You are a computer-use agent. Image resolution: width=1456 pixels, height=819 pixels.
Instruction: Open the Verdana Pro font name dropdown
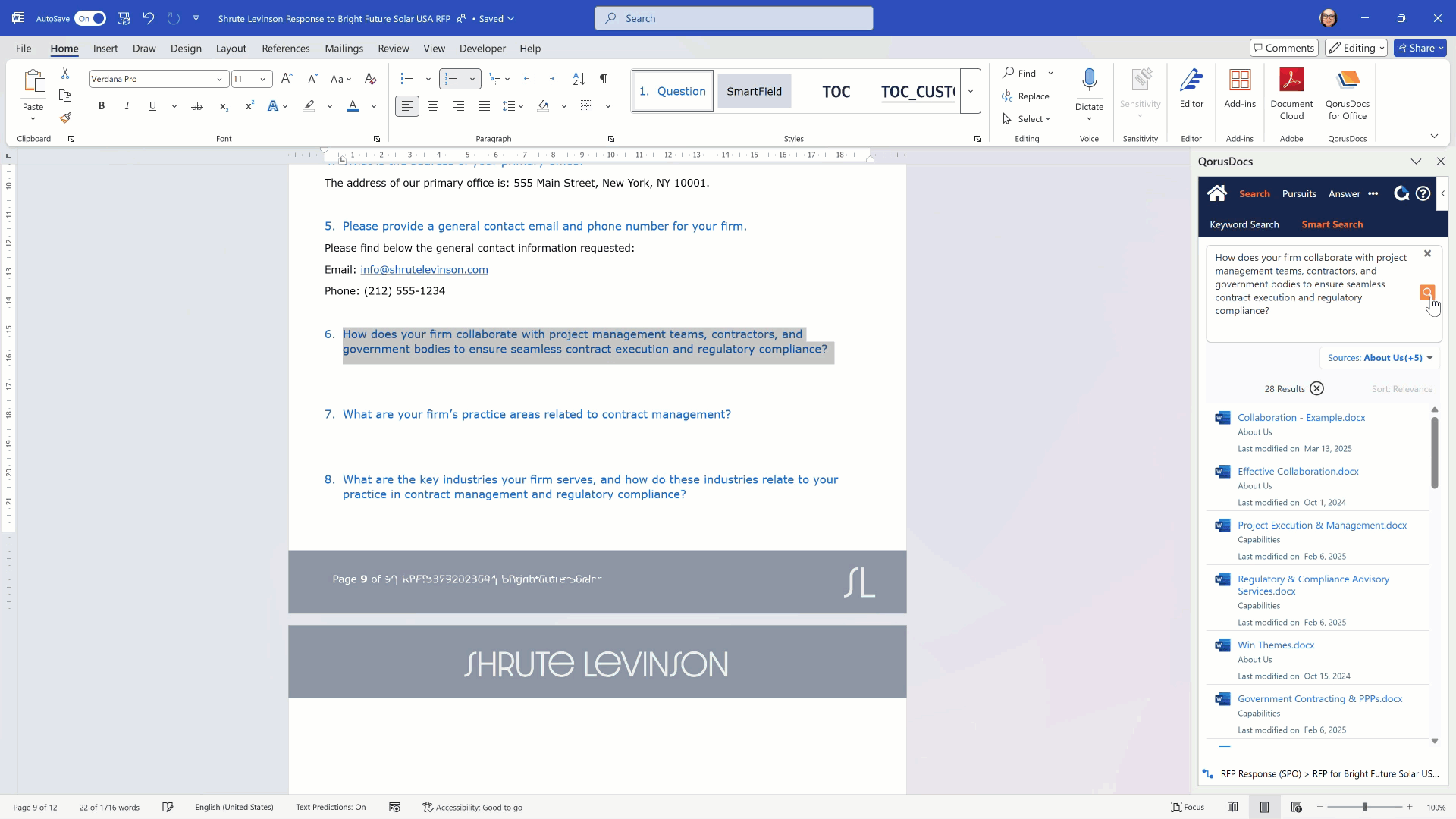219,79
